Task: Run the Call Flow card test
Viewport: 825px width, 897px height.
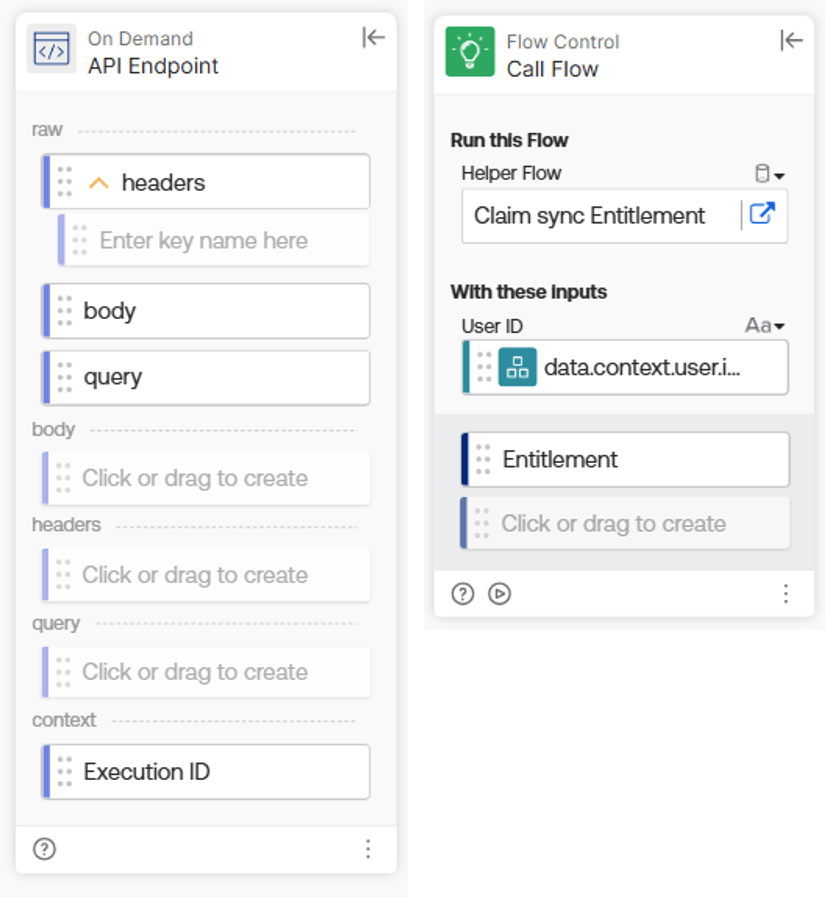Action: click(x=499, y=594)
